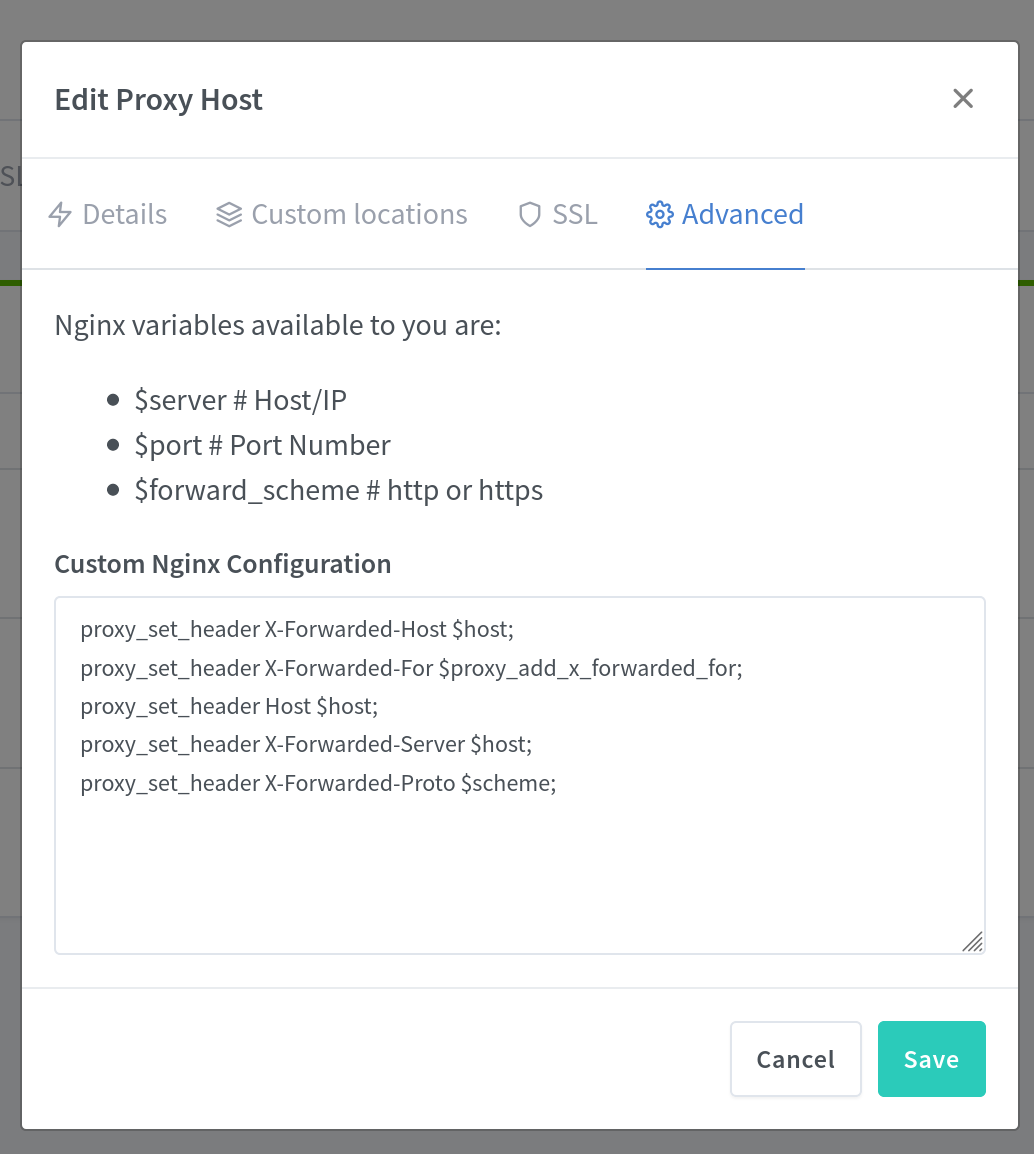Click the textarea resize handle
Screen dimensions: 1034x1154
coord(972,941)
